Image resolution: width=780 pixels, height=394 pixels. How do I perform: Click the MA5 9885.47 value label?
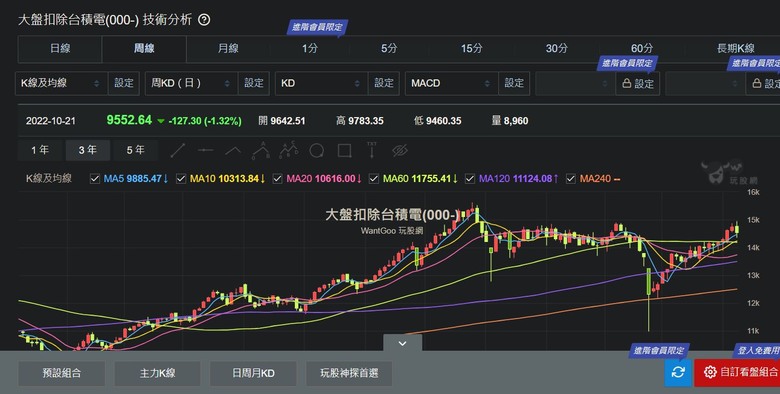pyautogui.click(x=136, y=179)
